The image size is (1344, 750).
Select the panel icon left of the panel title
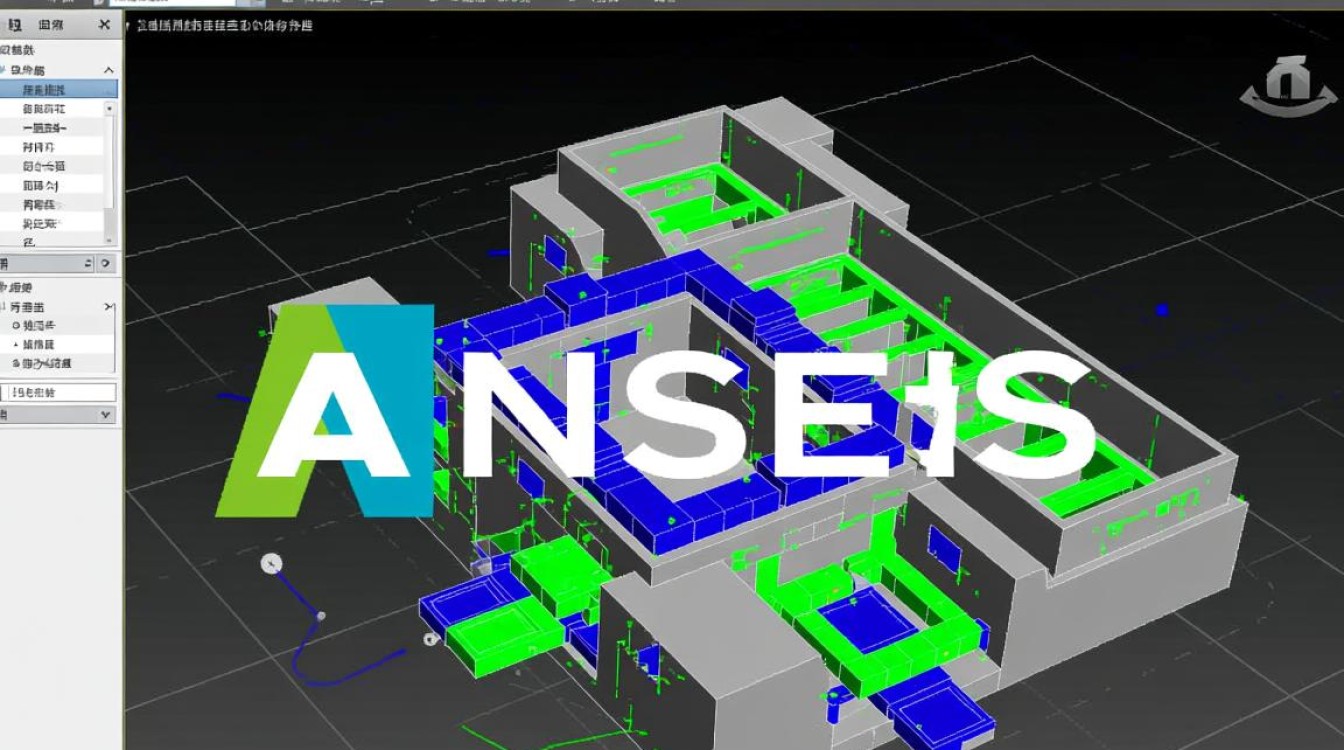click(13, 24)
